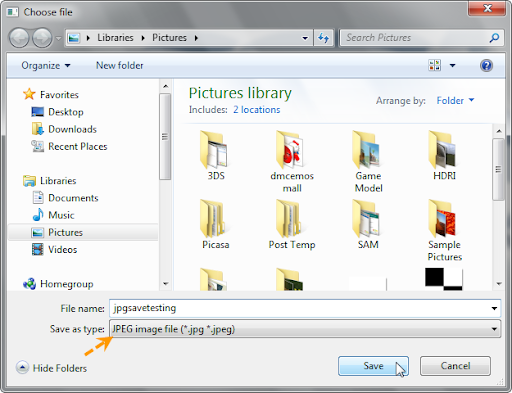The image size is (512, 393).
Task: Click the navigation pane scroll down arrow
Action: [x=165, y=284]
